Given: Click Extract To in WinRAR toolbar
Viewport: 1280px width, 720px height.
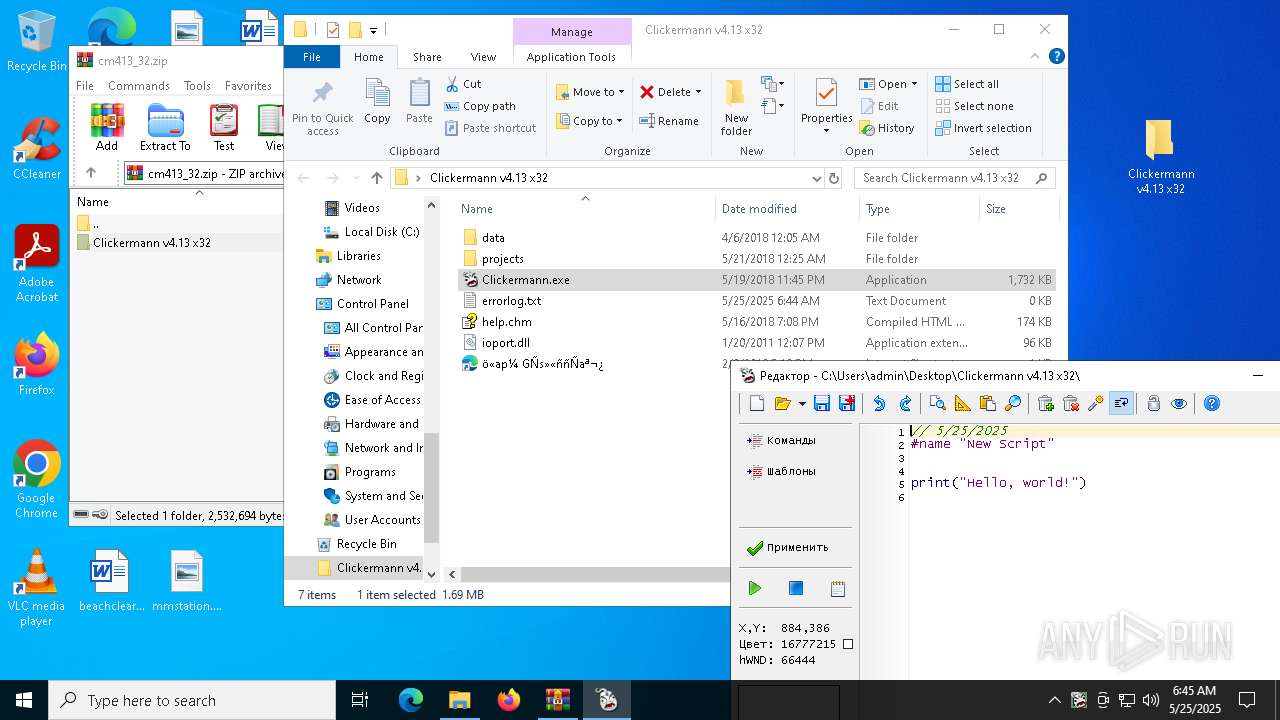Looking at the screenshot, I should coord(165,127).
